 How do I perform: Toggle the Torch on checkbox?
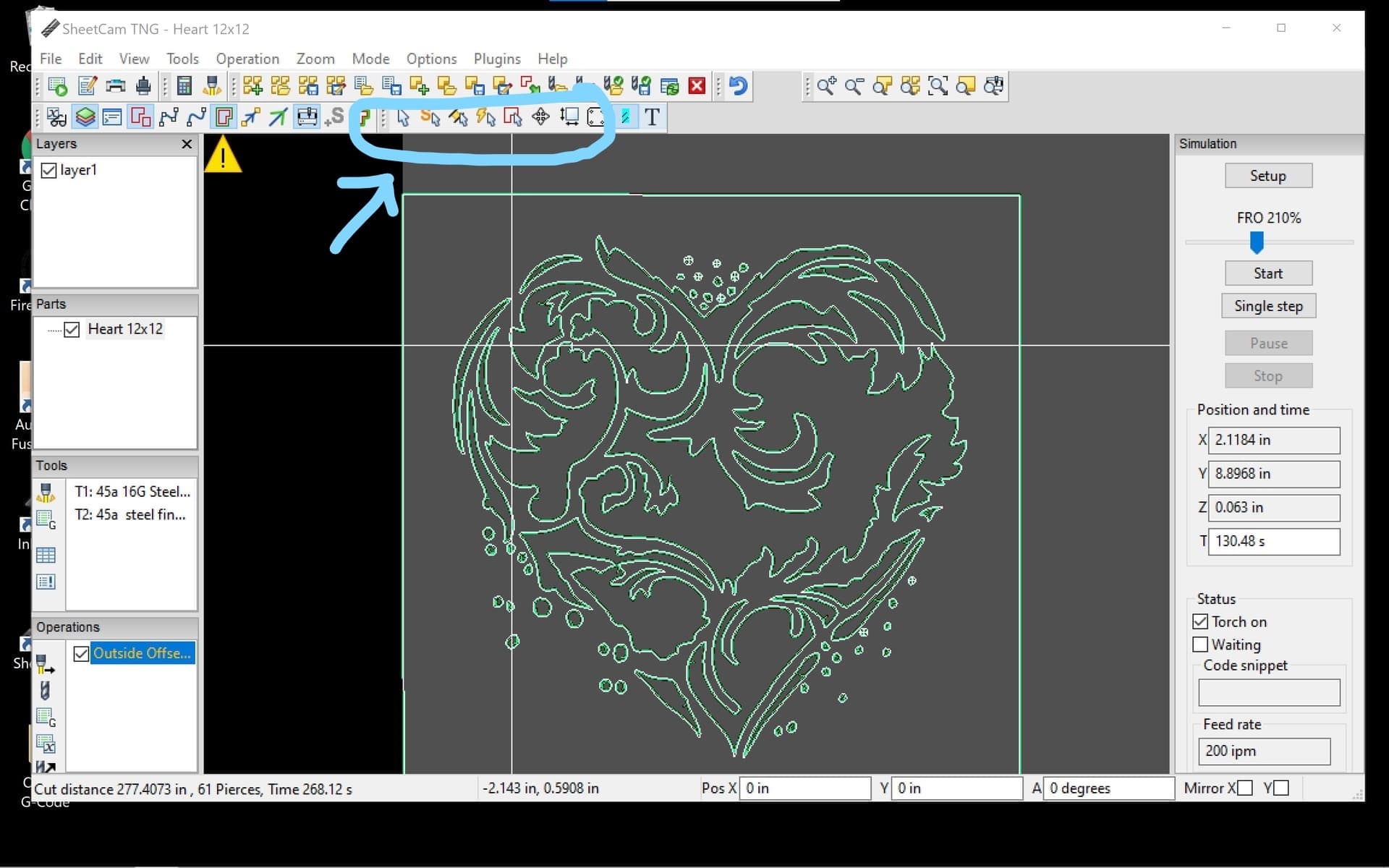pyautogui.click(x=1200, y=621)
